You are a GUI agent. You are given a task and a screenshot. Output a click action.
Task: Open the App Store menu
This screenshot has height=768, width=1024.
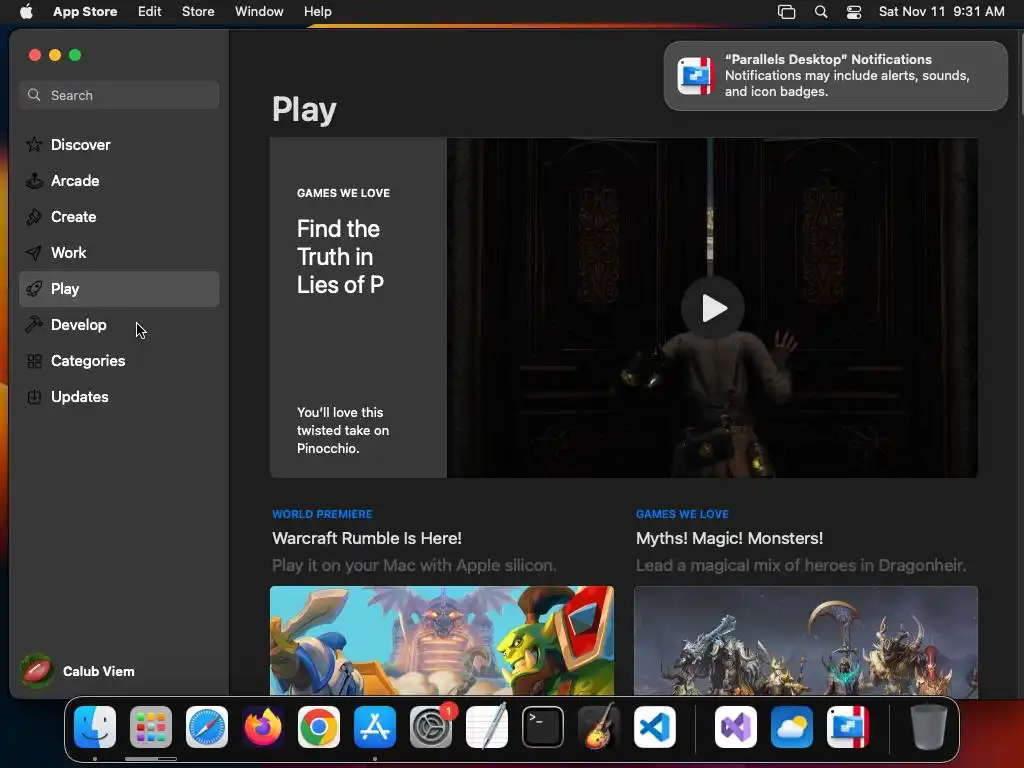[x=85, y=11]
